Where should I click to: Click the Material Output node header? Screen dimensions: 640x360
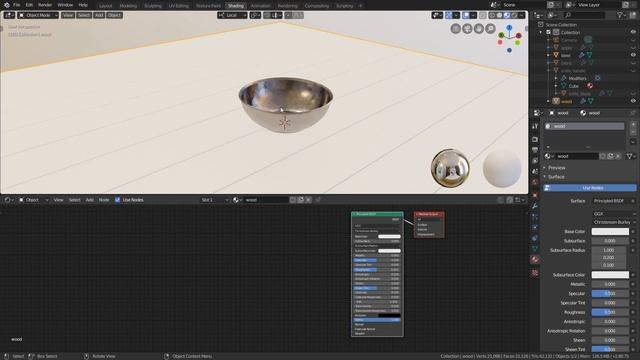[x=429, y=214]
